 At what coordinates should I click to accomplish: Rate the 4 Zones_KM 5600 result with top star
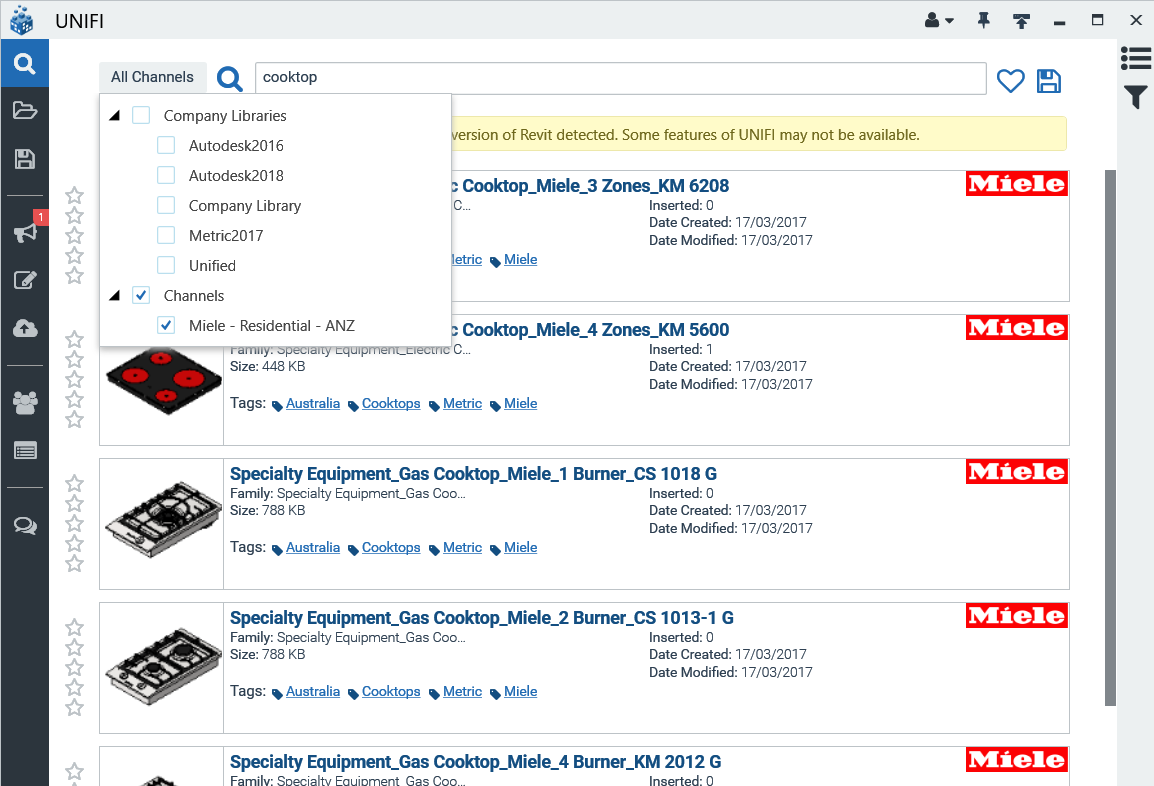click(74, 340)
